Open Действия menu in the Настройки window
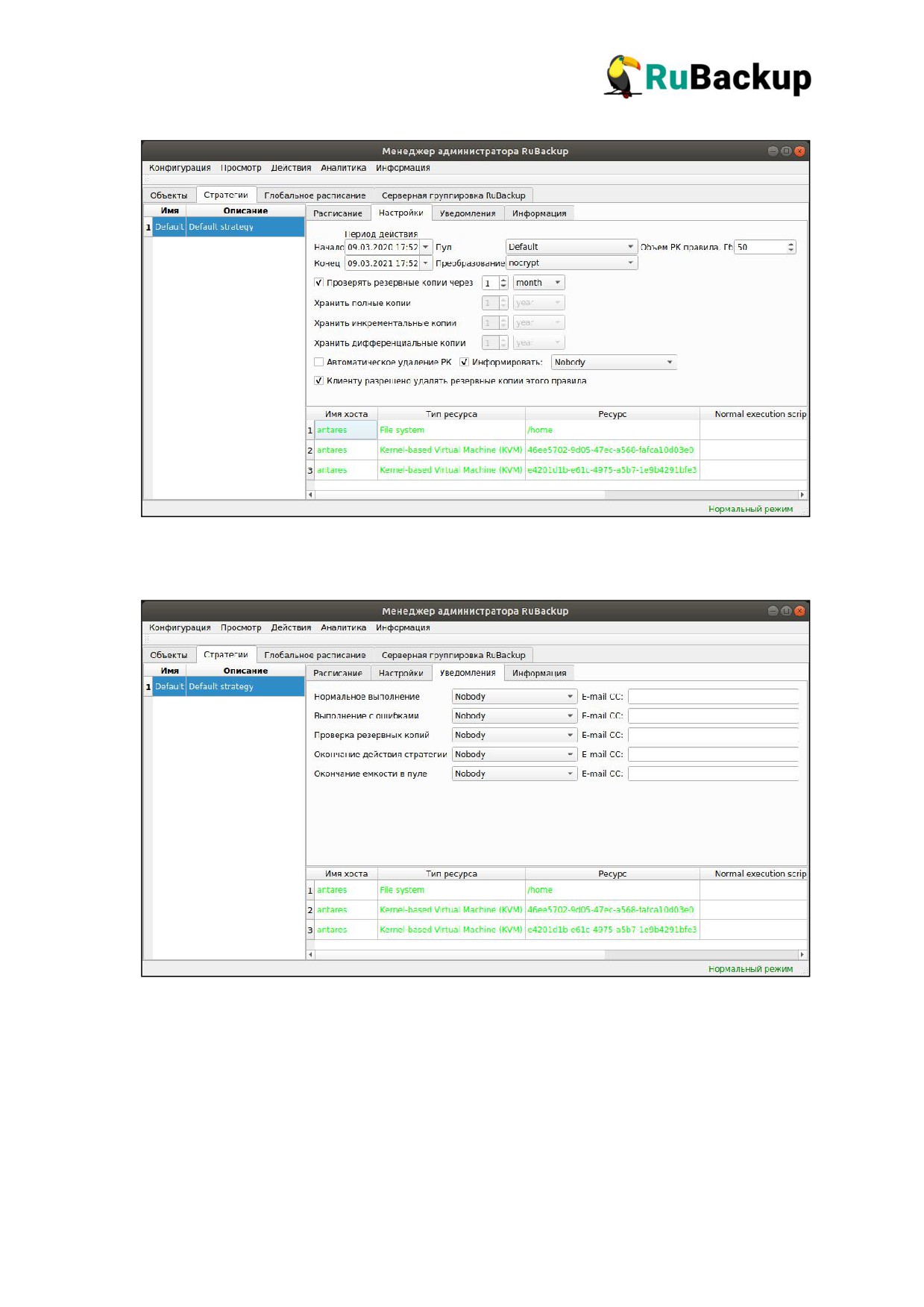The image size is (924, 1307). click(291, 168)
